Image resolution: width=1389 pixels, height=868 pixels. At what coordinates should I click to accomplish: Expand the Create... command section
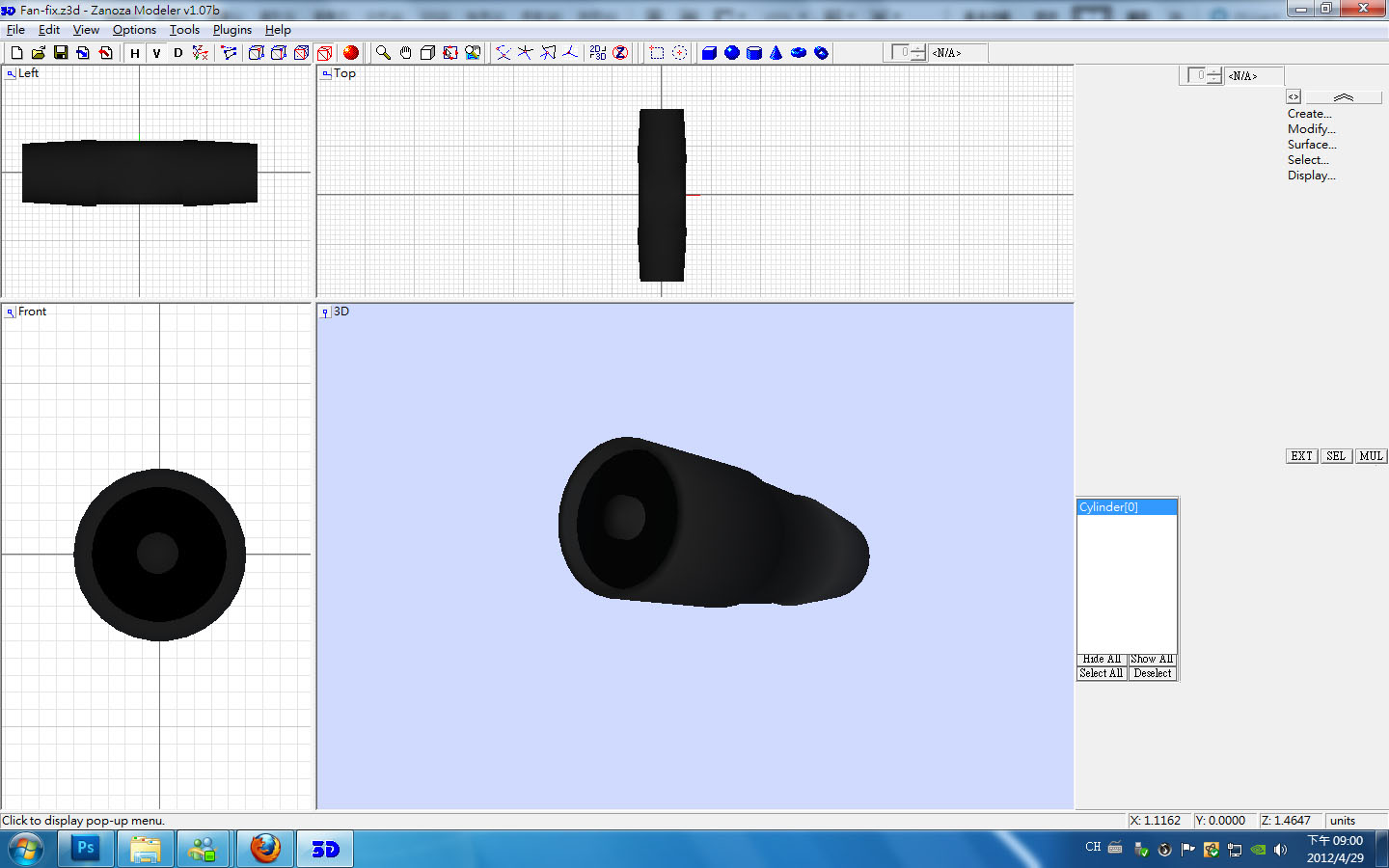(1309, 114)
